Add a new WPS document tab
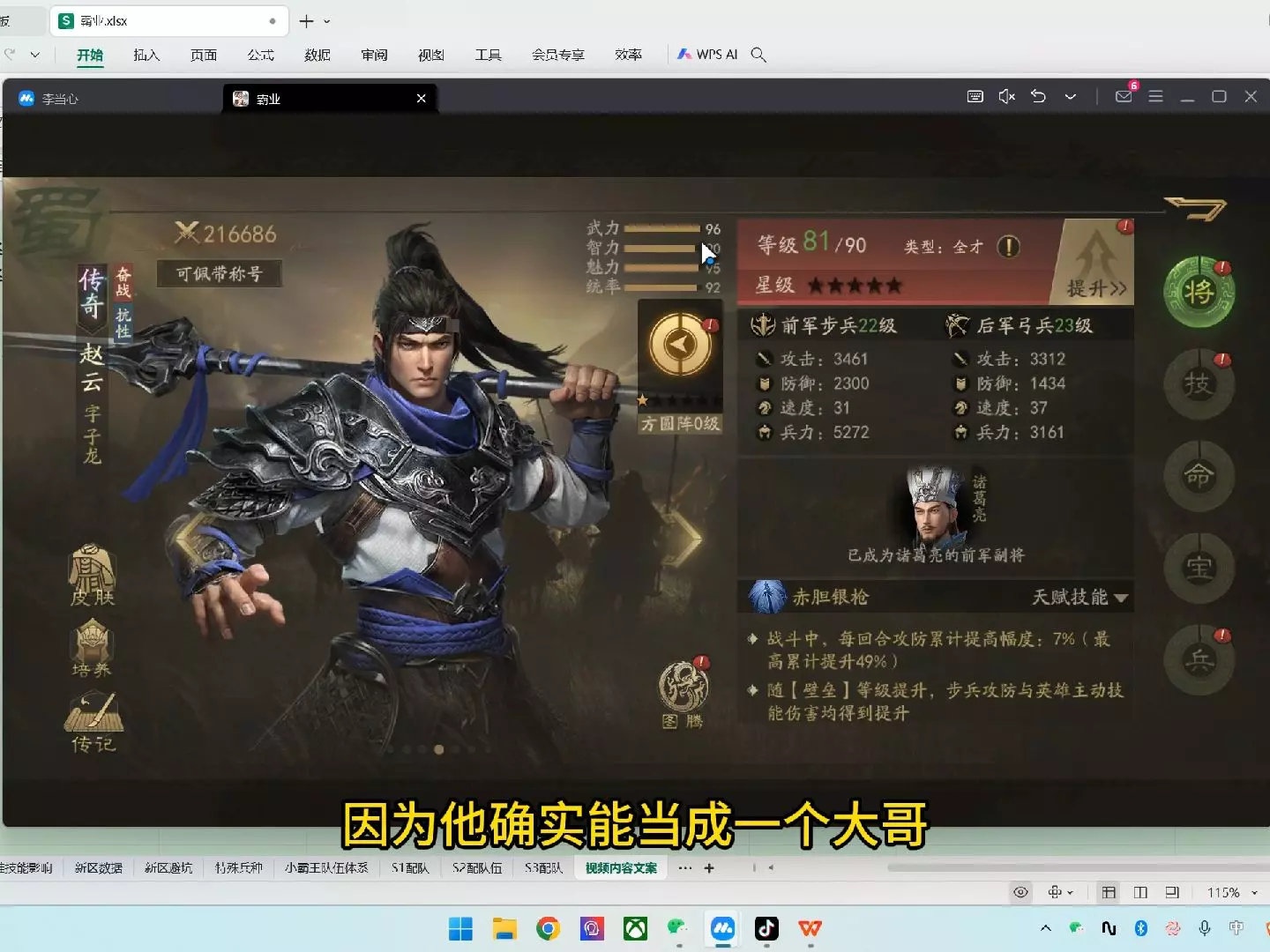1270x952 pixels. pyautogui.click(x=306, y=21)
